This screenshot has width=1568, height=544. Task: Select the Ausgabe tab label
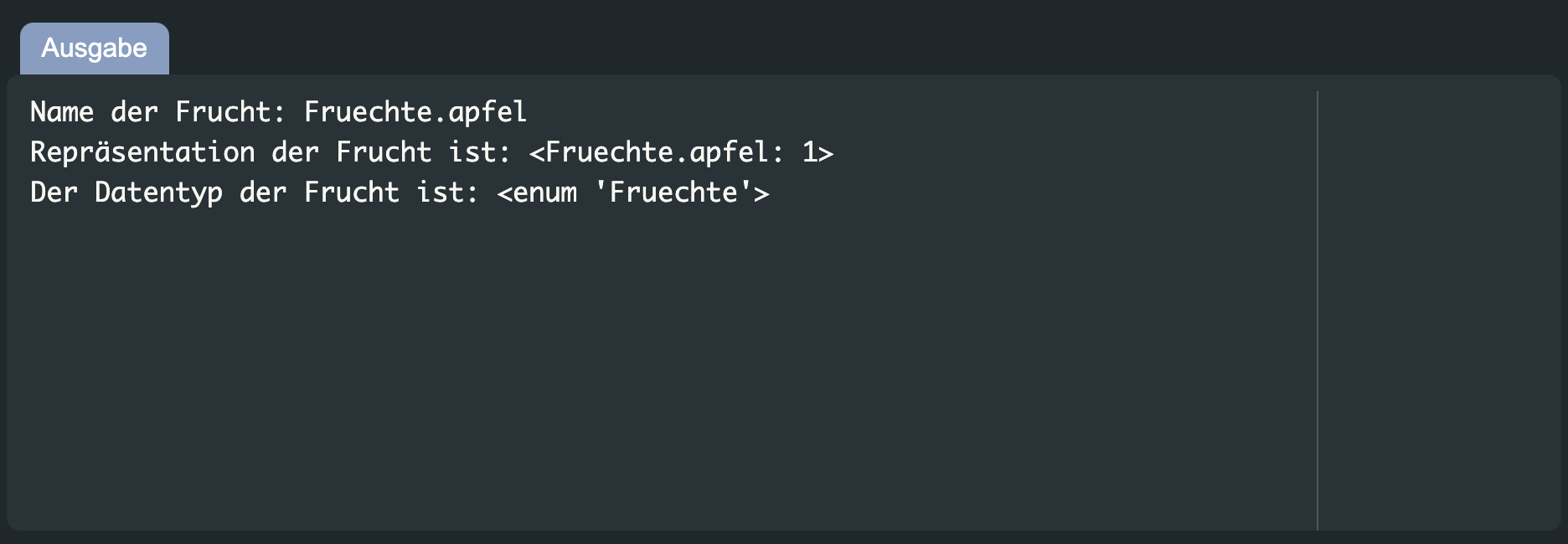tap(94, 48)
